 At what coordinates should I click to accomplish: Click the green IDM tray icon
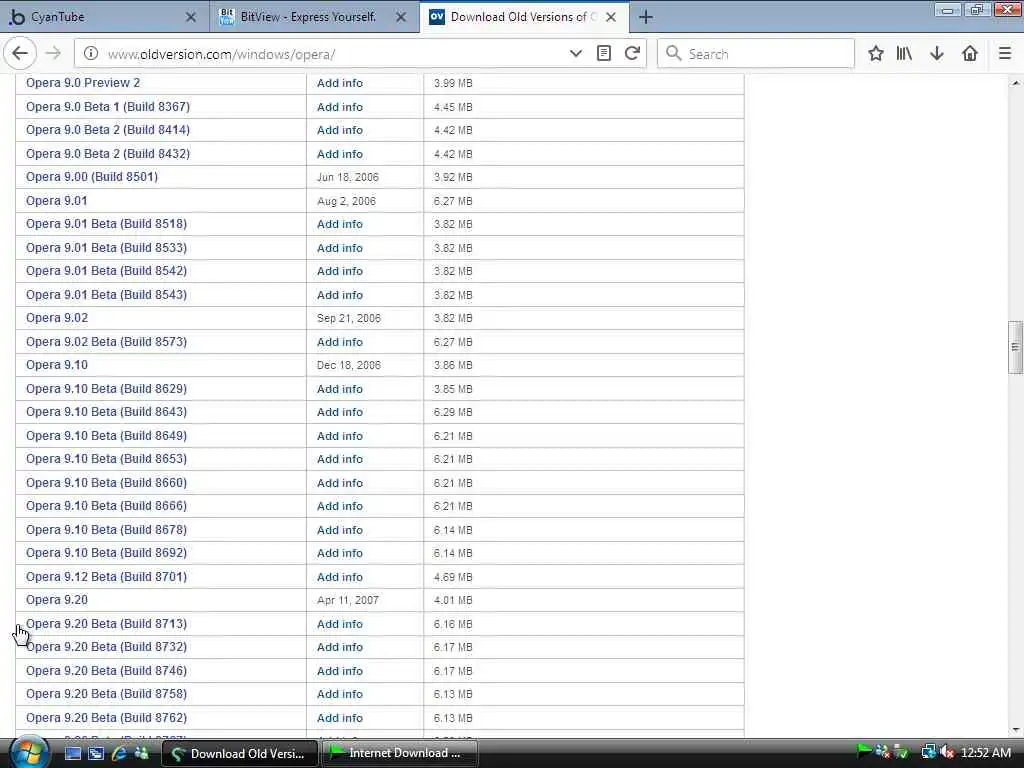pos(863,751)
